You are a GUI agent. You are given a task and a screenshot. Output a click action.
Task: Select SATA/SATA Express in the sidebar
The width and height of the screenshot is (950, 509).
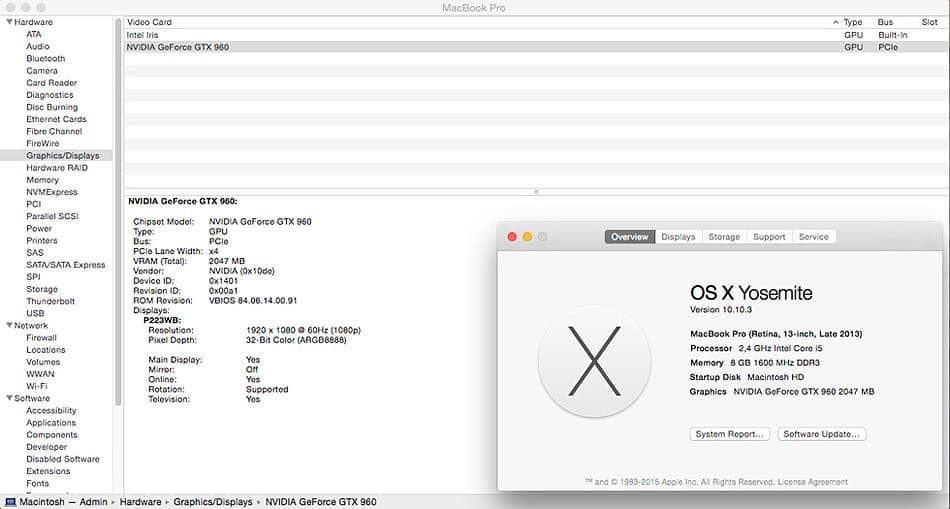point(65,264)
